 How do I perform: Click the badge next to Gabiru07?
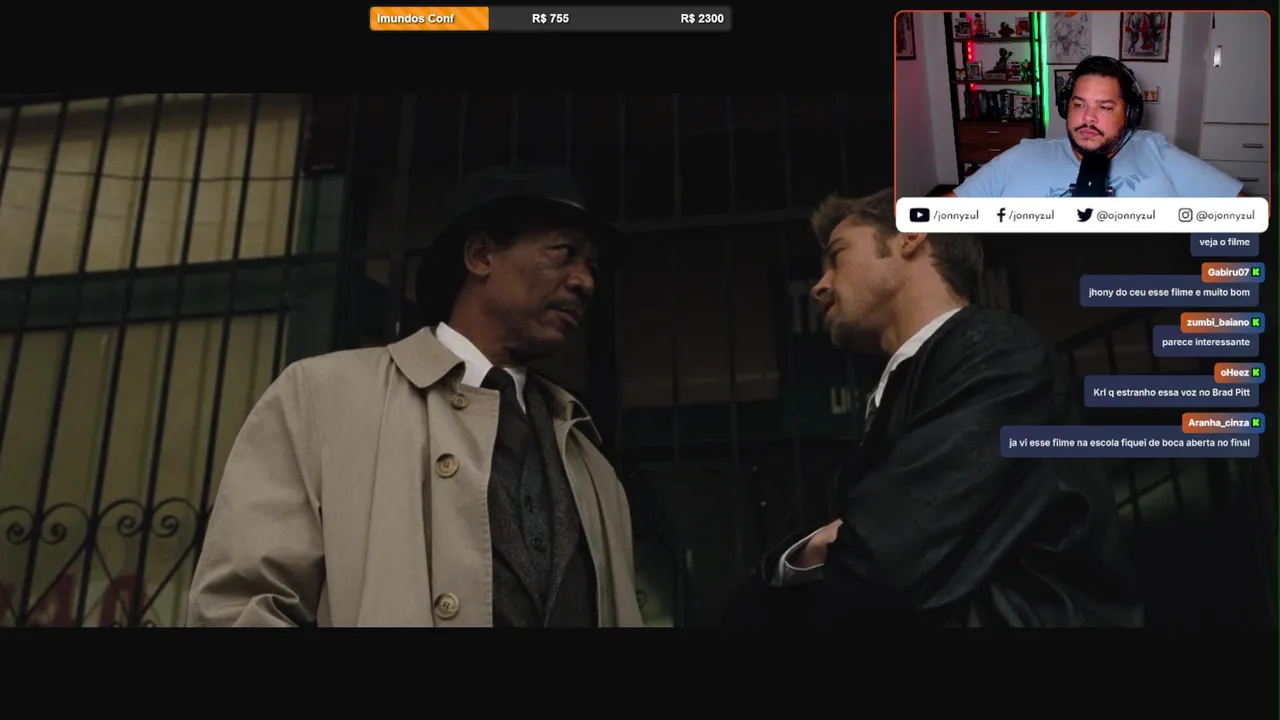1256,272
